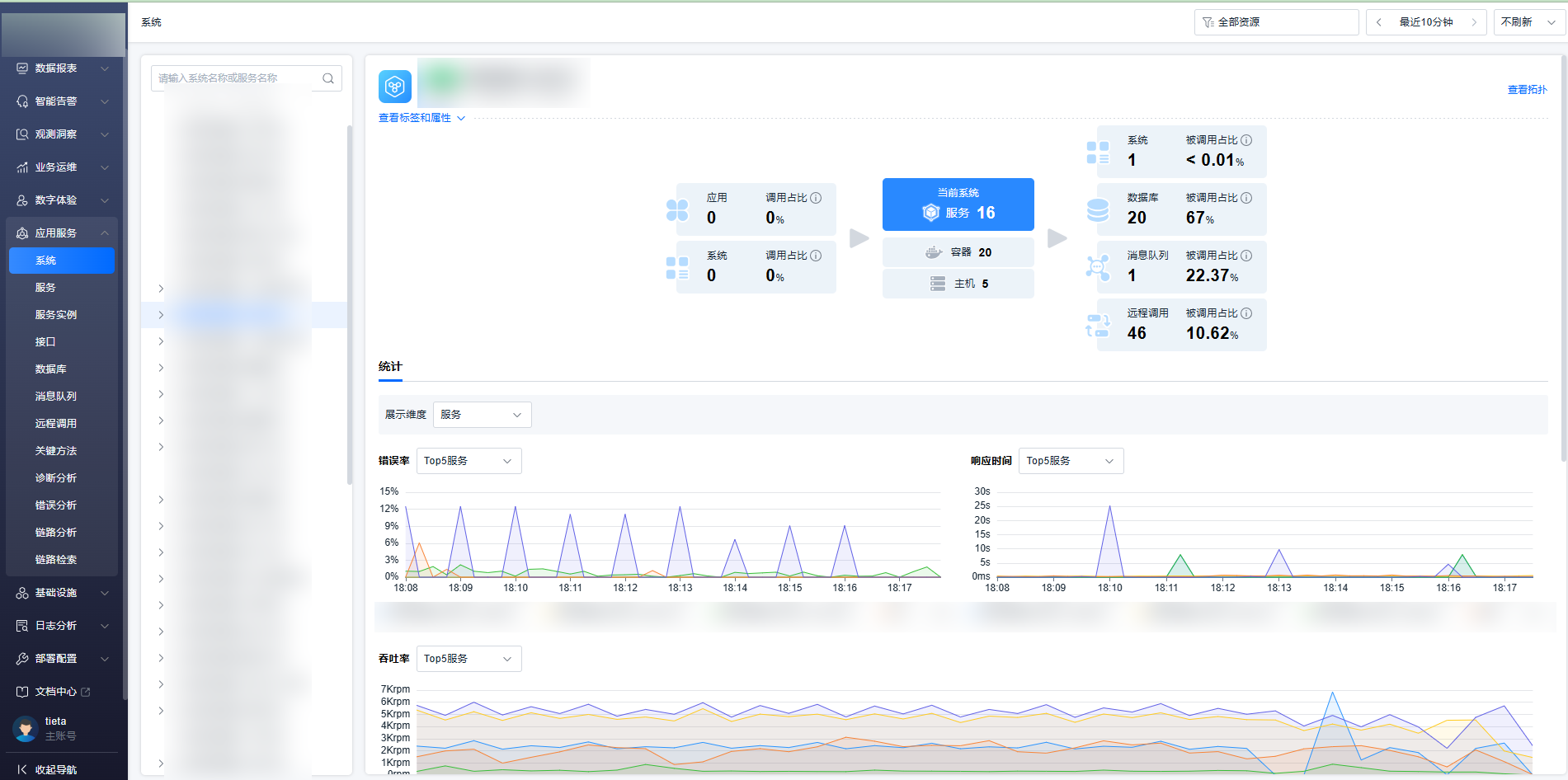Click the 查看拓扑 link
The height and width of the screenshot is (780, 1568).
point(1527,90)
